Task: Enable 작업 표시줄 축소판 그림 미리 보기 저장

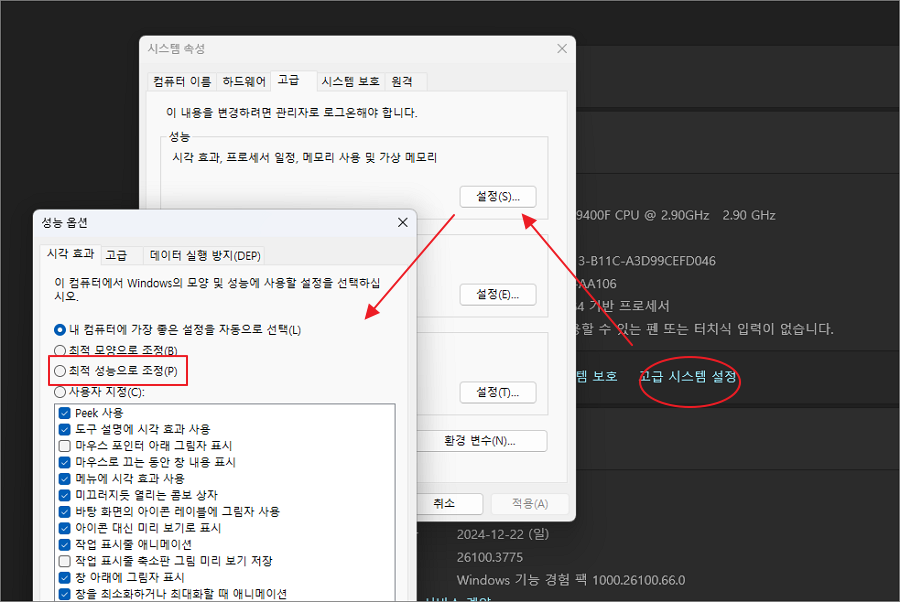Action: [65, 561]
